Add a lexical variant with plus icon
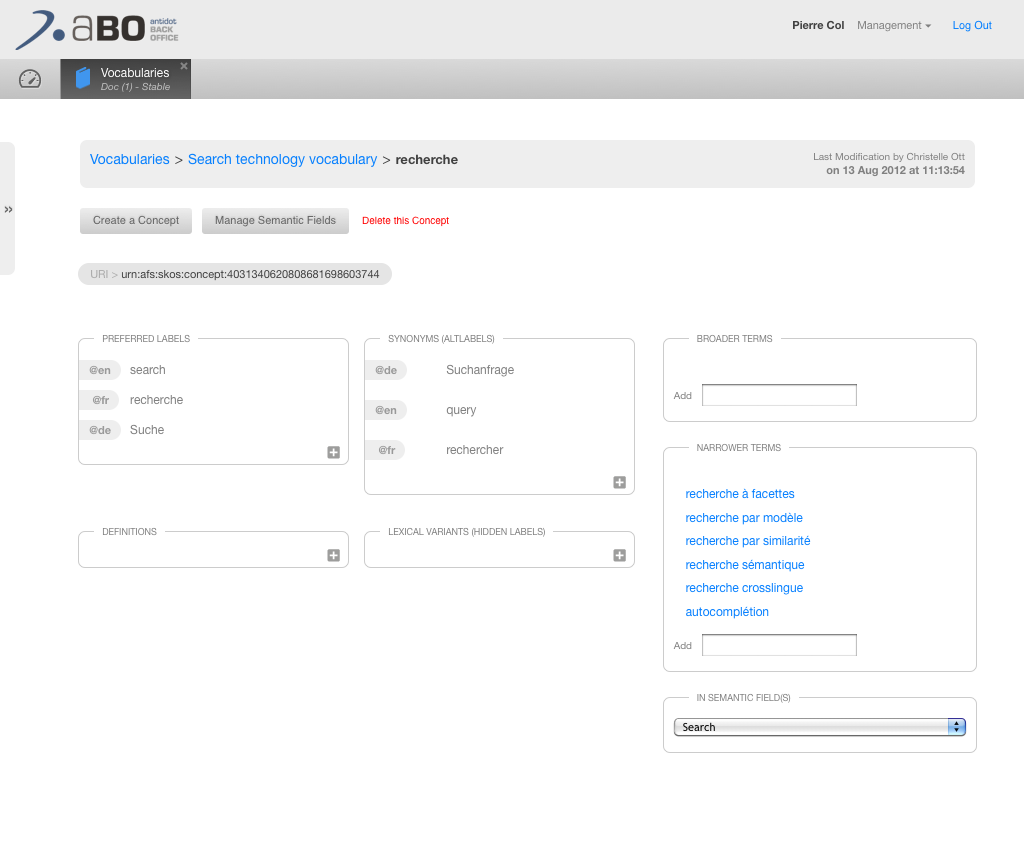The image size is (1024, 853). click(620, 555)
